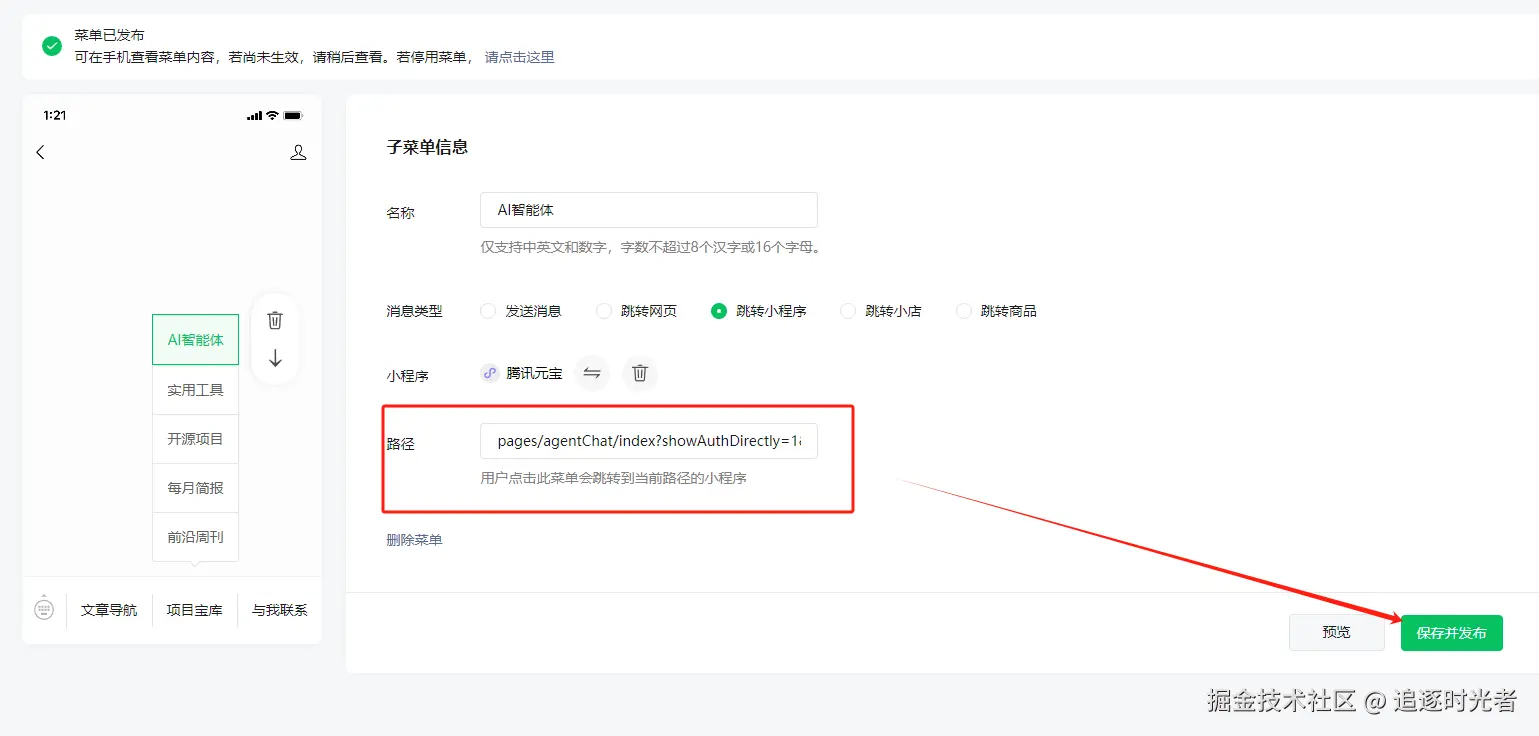Click the 1:21 time in phone preview
1539x736 pixels.
click(x=55, y=116)
